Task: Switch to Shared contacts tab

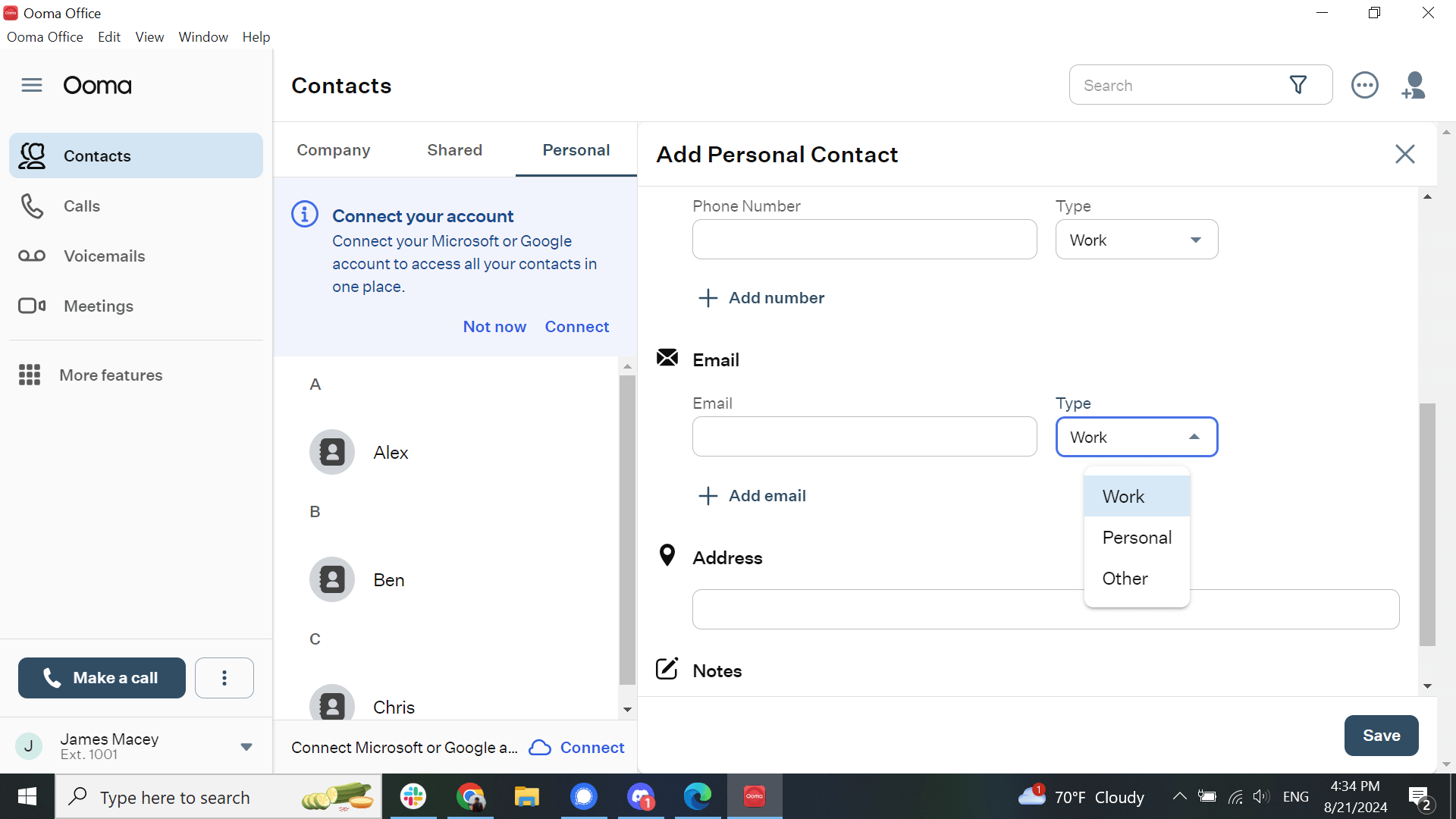Action: coord(454,149)
